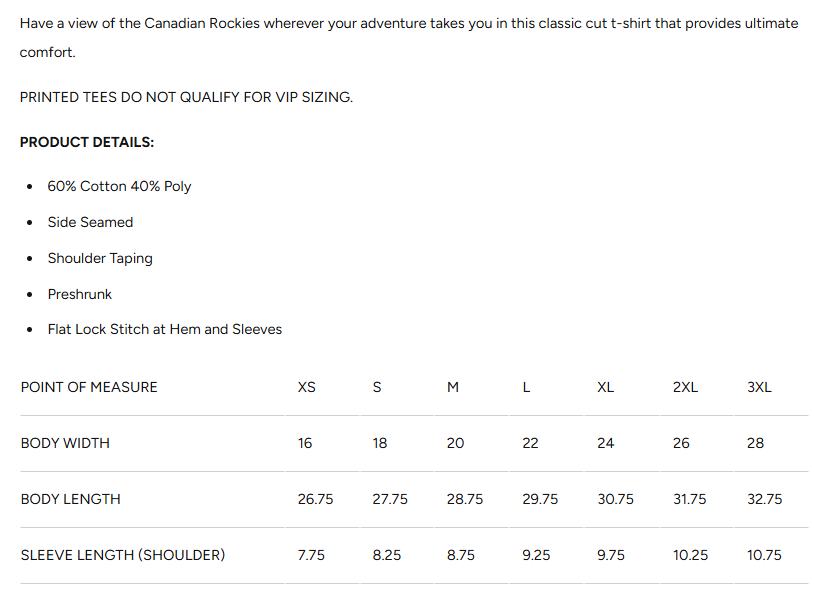The height and width of the screenshot is (589, 814).
Task: Click the "60% Cotton 40% Poly" bullet
Action: point(119,186)
